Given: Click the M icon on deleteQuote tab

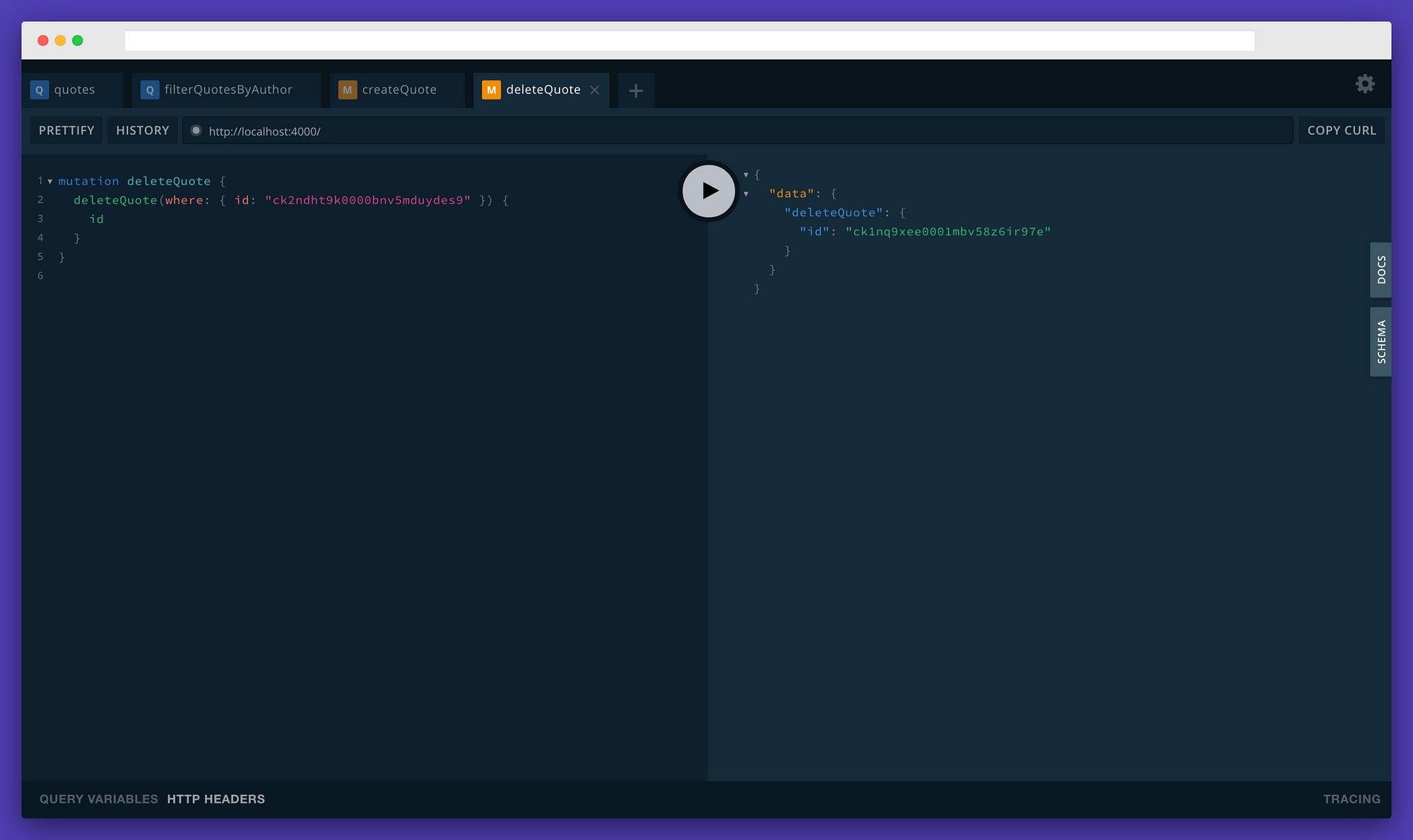Looking at the screenshot, I should 491,90.
